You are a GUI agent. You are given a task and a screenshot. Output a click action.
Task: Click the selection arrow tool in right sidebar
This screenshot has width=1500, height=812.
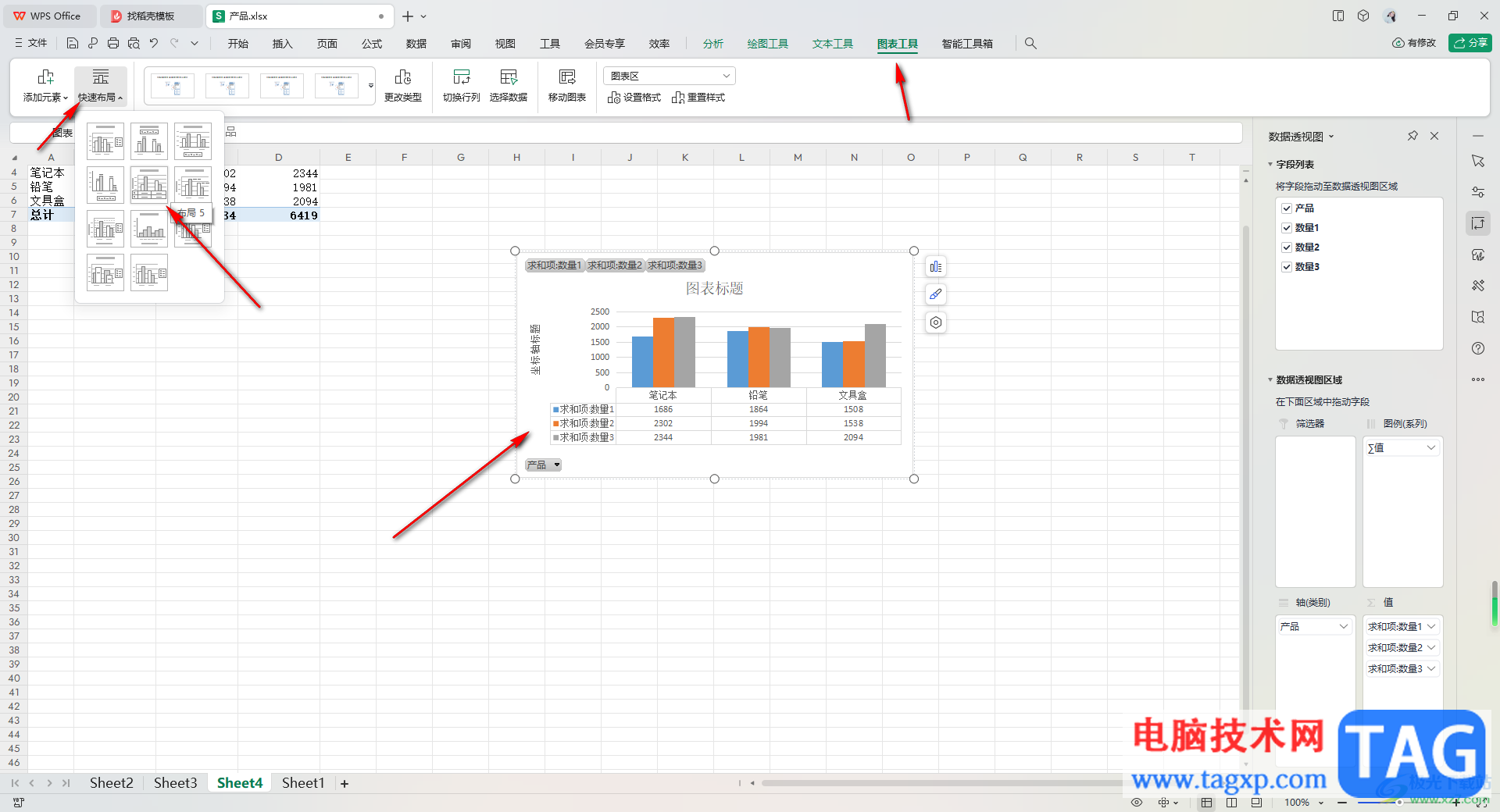(1478, 161)
